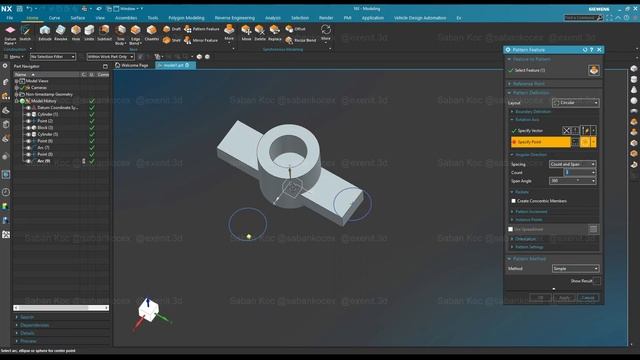
Task: Select Delete Face tool
Action: 260,33
